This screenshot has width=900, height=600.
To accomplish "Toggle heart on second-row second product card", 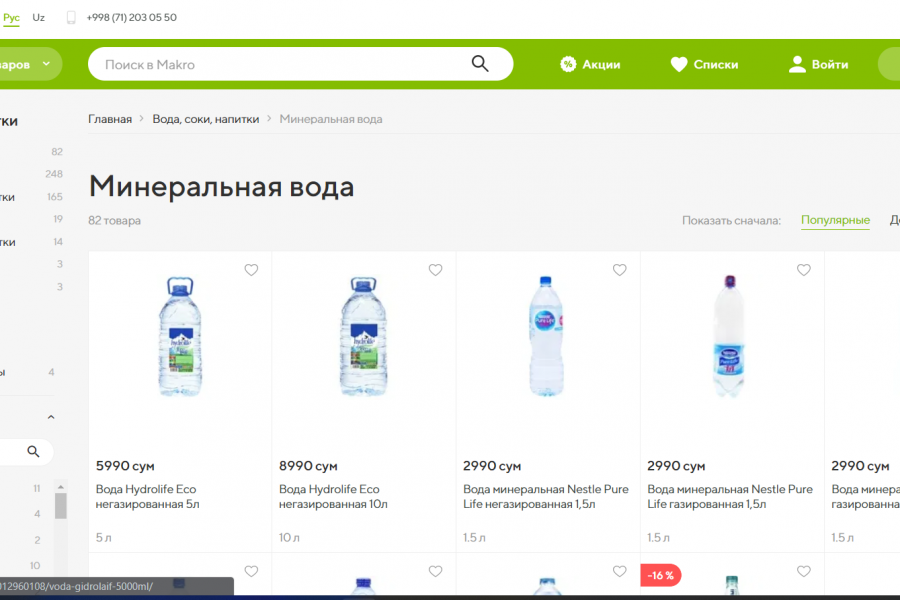I will click(436, 571).
